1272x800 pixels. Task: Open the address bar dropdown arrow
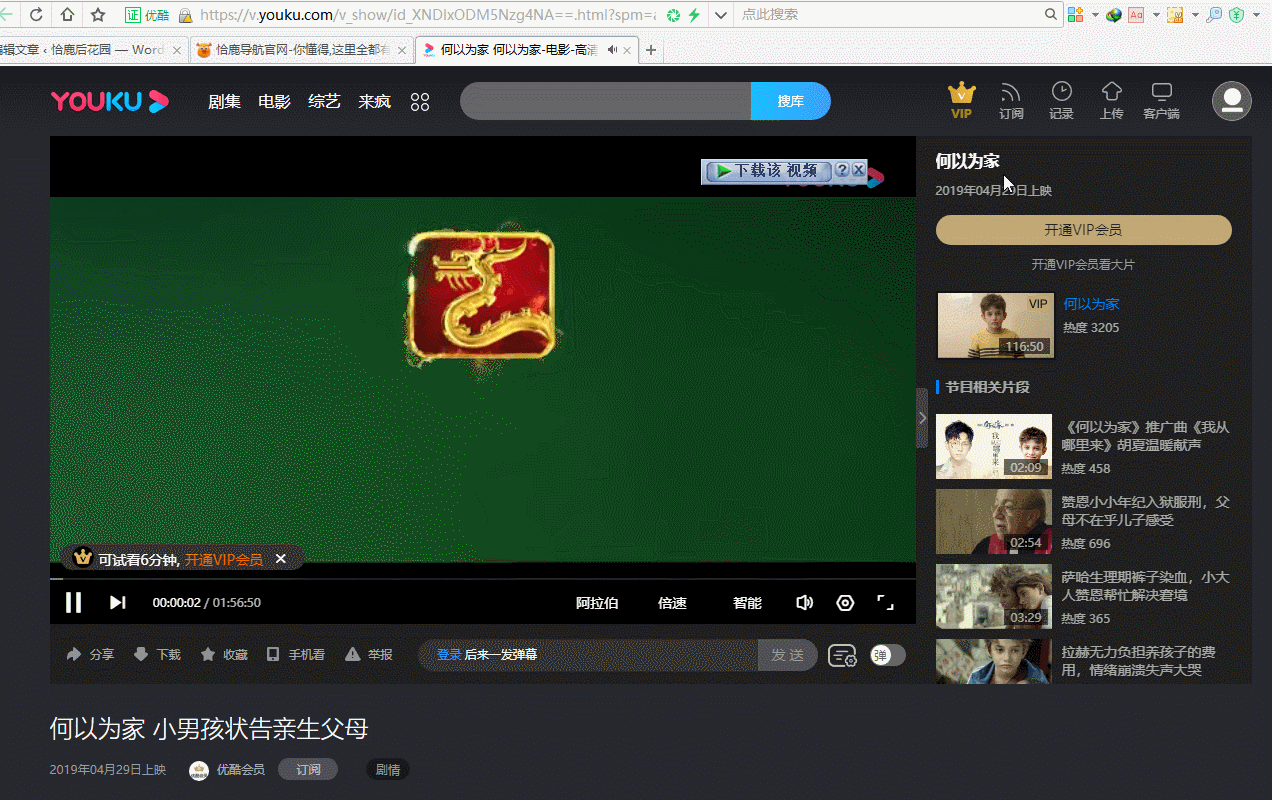coord(720,15)
